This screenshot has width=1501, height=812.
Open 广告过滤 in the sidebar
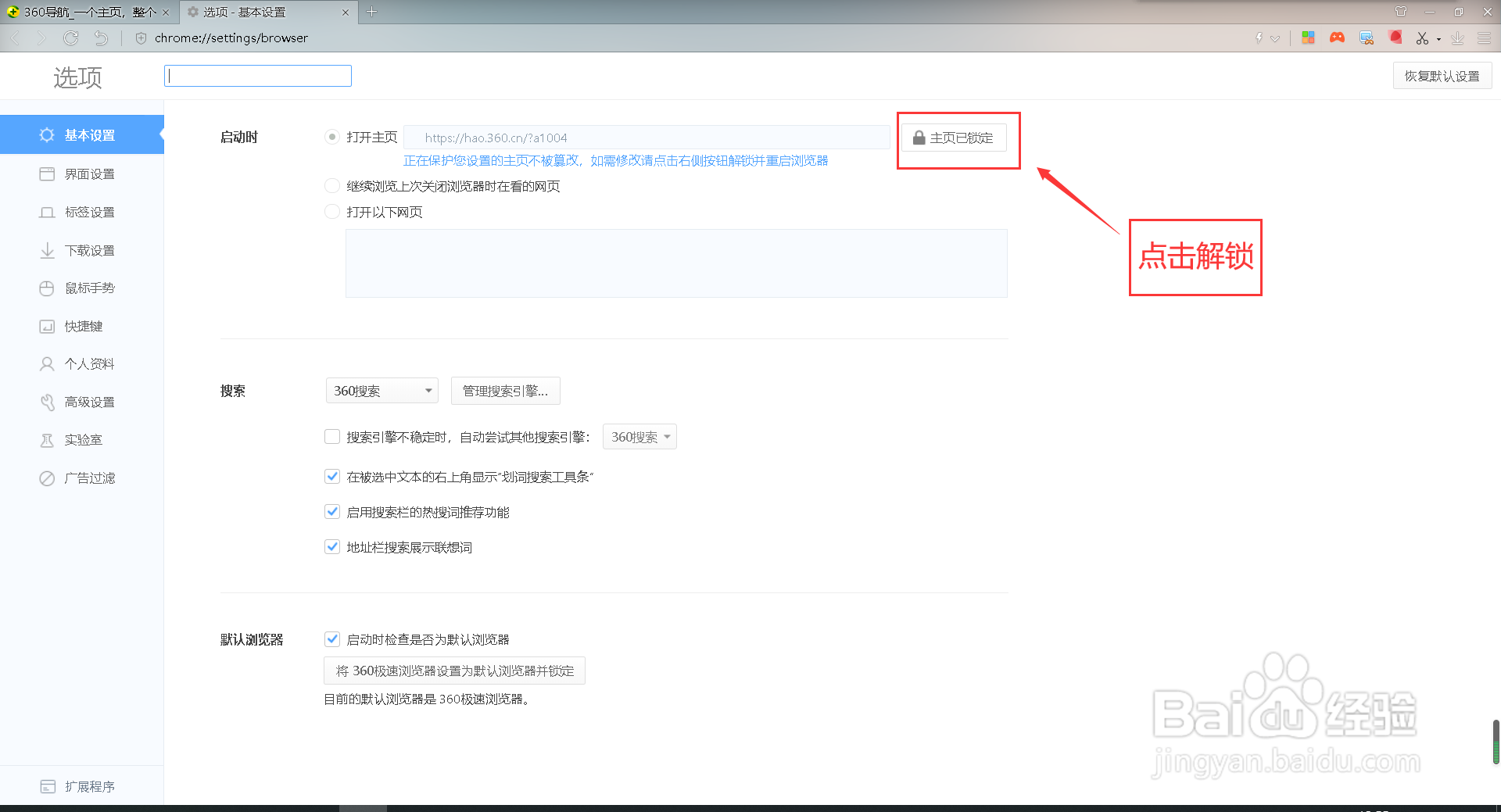[82, 478]
